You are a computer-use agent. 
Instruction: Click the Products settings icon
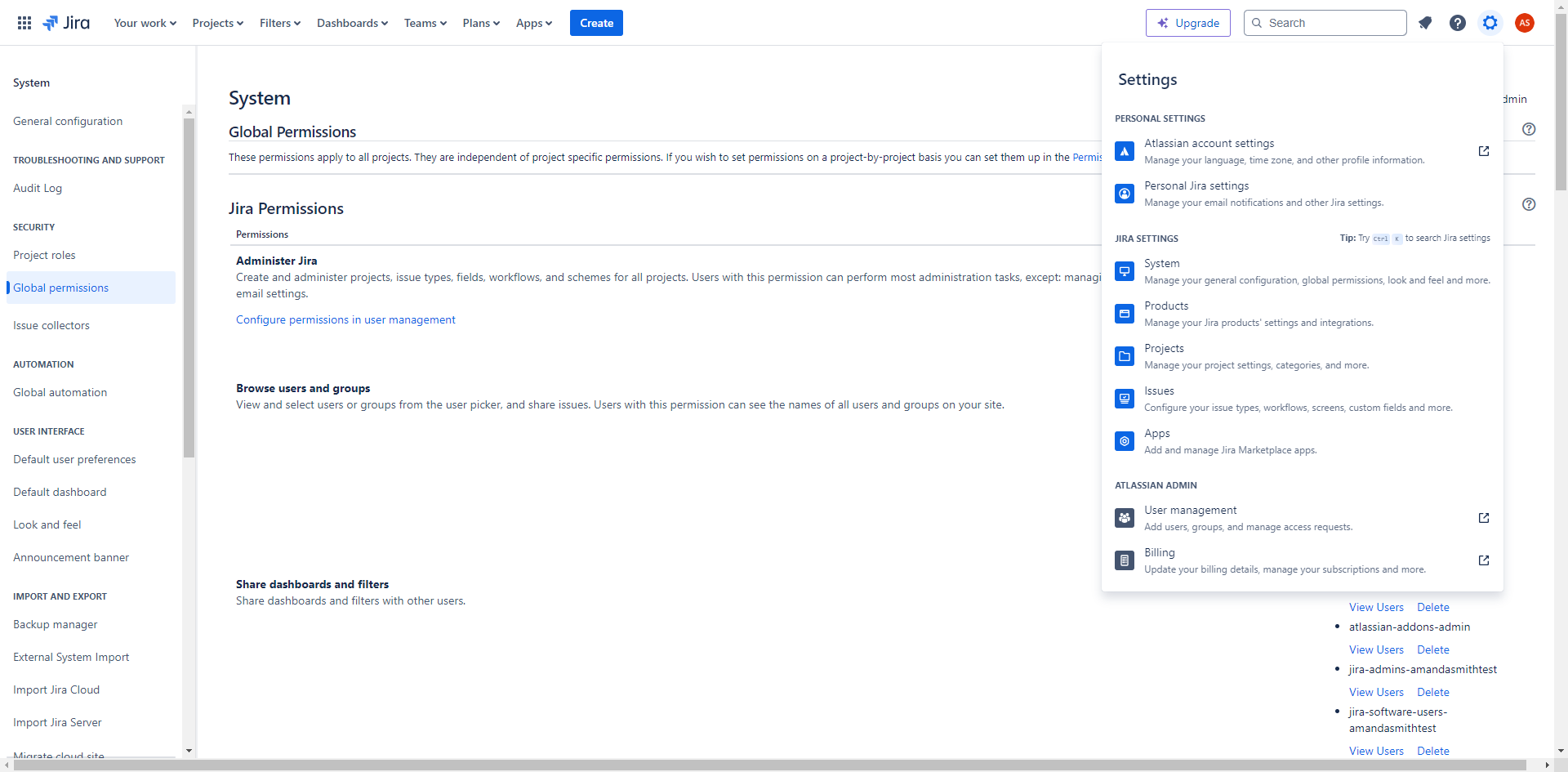(1125, 314)
